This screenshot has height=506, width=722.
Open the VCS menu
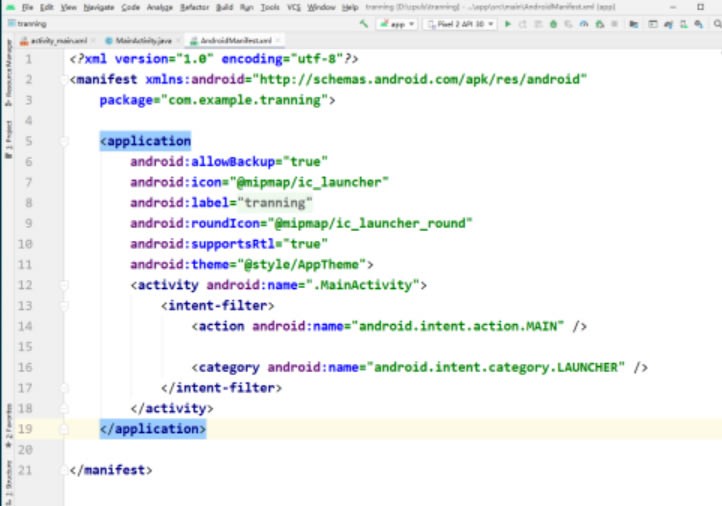pos(293,7)
